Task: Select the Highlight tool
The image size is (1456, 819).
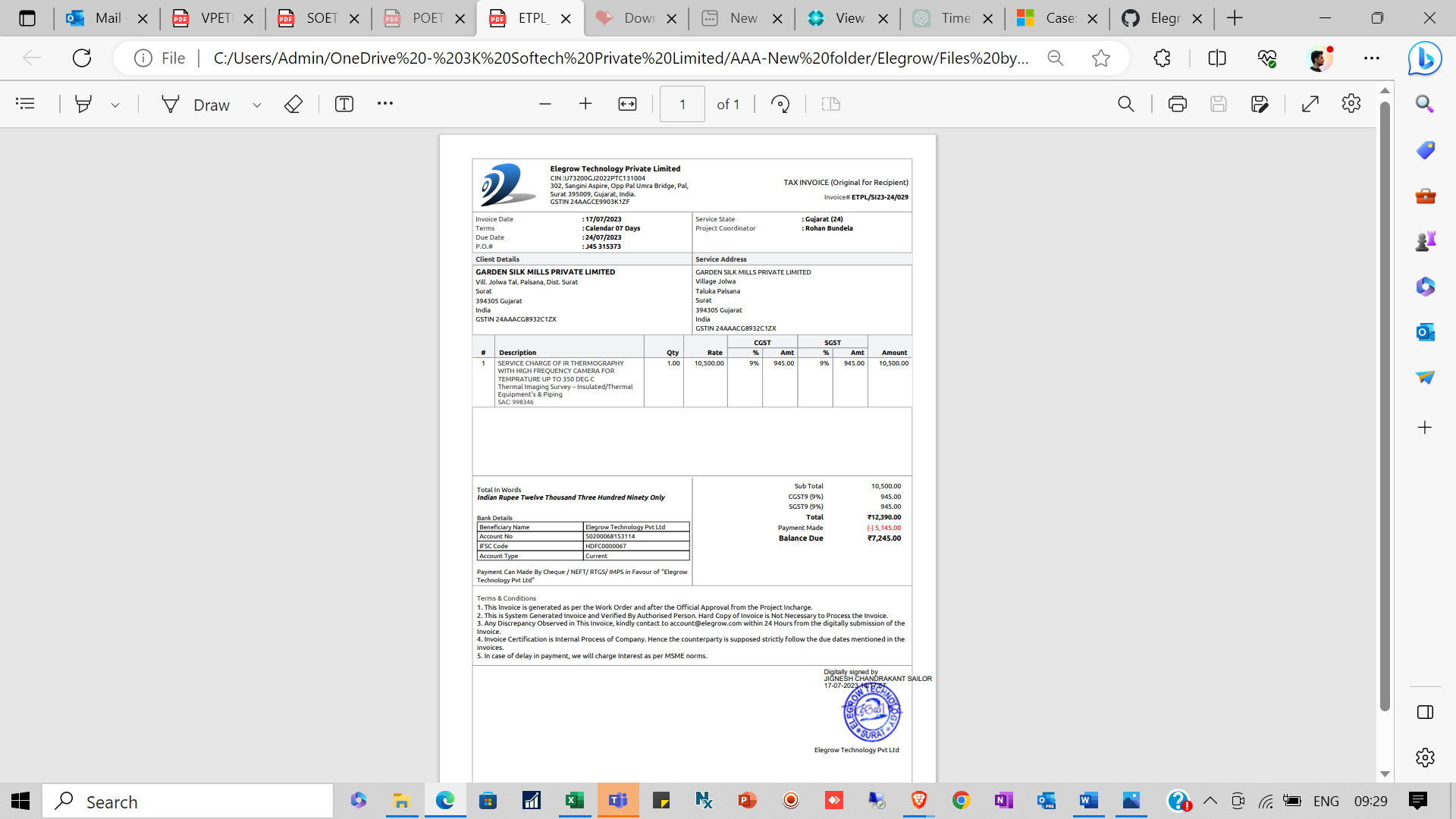Action: pyautogui.click(x=83, y=104)
